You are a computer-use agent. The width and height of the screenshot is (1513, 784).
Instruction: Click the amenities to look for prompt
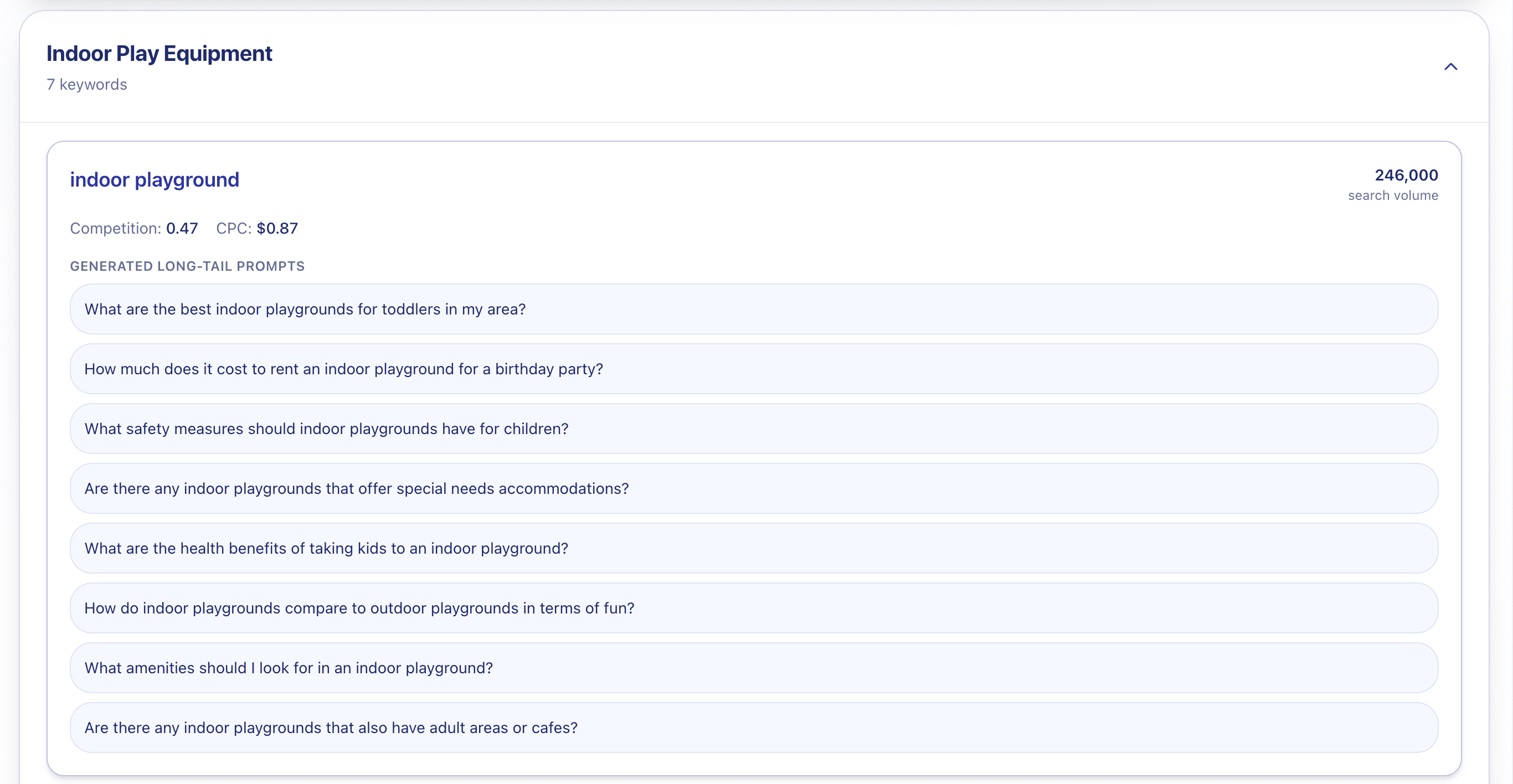click(x=289, y=668)
